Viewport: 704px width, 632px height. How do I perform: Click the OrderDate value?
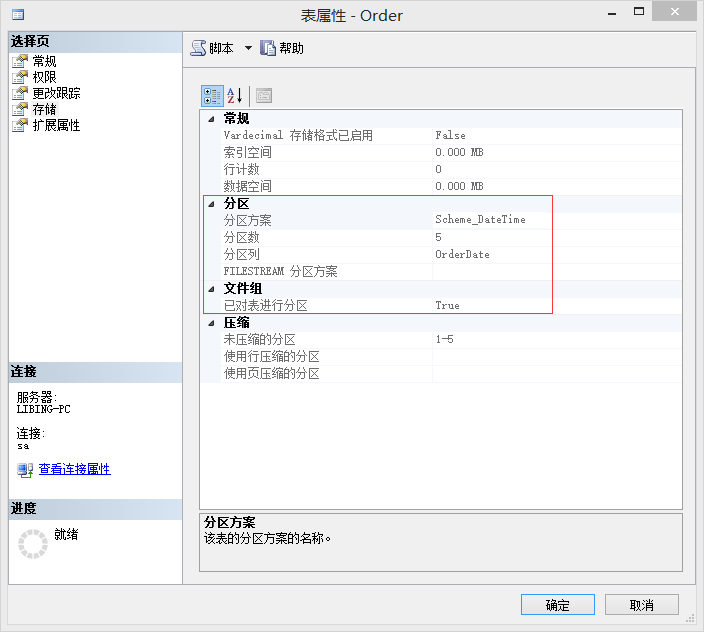[x=462, y=255]
